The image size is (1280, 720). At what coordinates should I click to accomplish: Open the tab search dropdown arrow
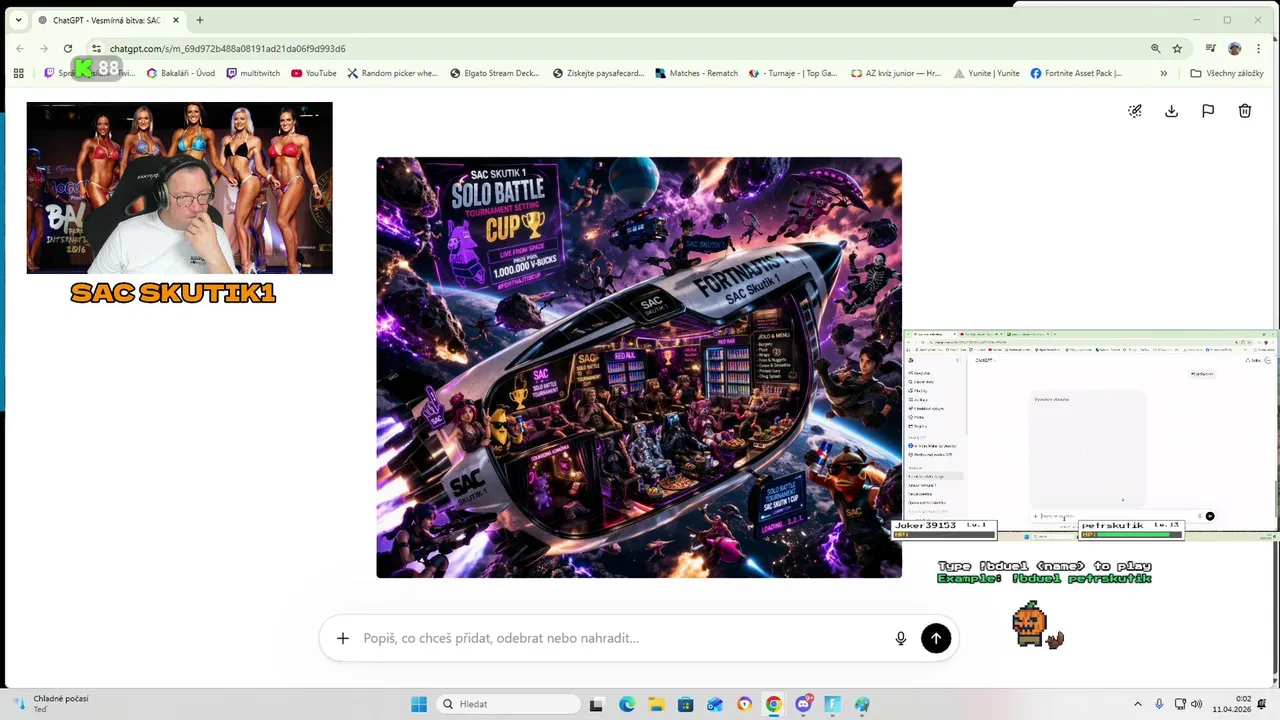click(x=18, y=20)
